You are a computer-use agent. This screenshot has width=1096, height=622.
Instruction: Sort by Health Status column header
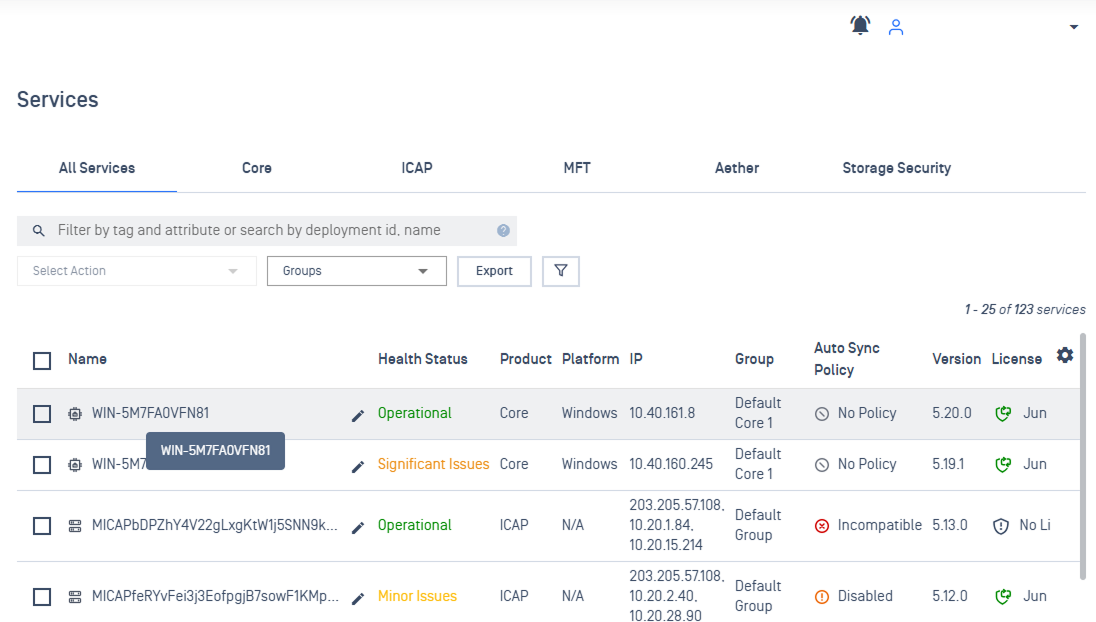pos(423,359)
